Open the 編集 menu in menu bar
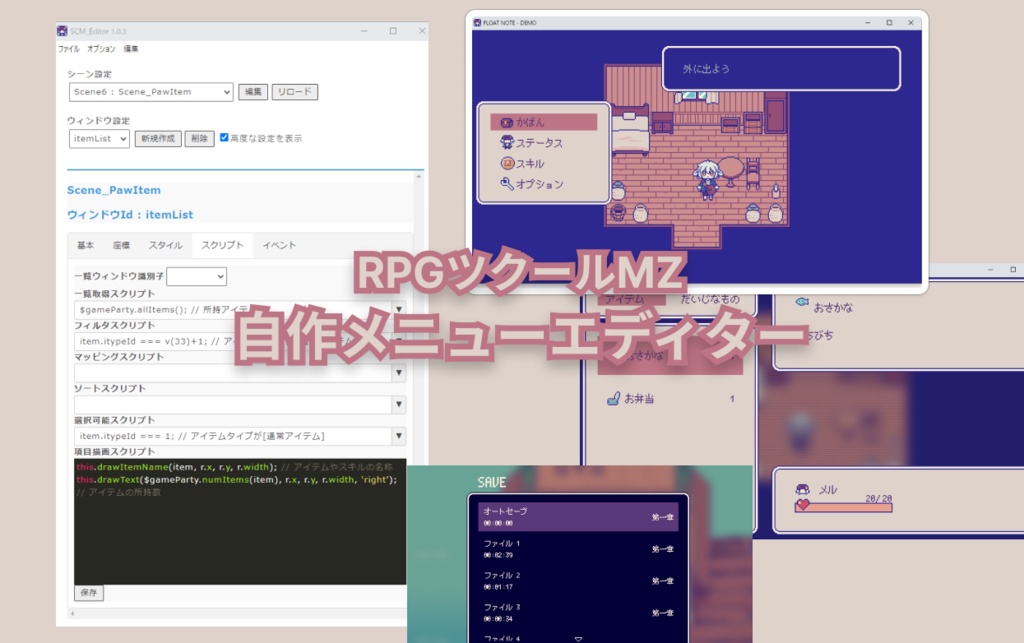The image size is (1024, 643). (131, 49)
